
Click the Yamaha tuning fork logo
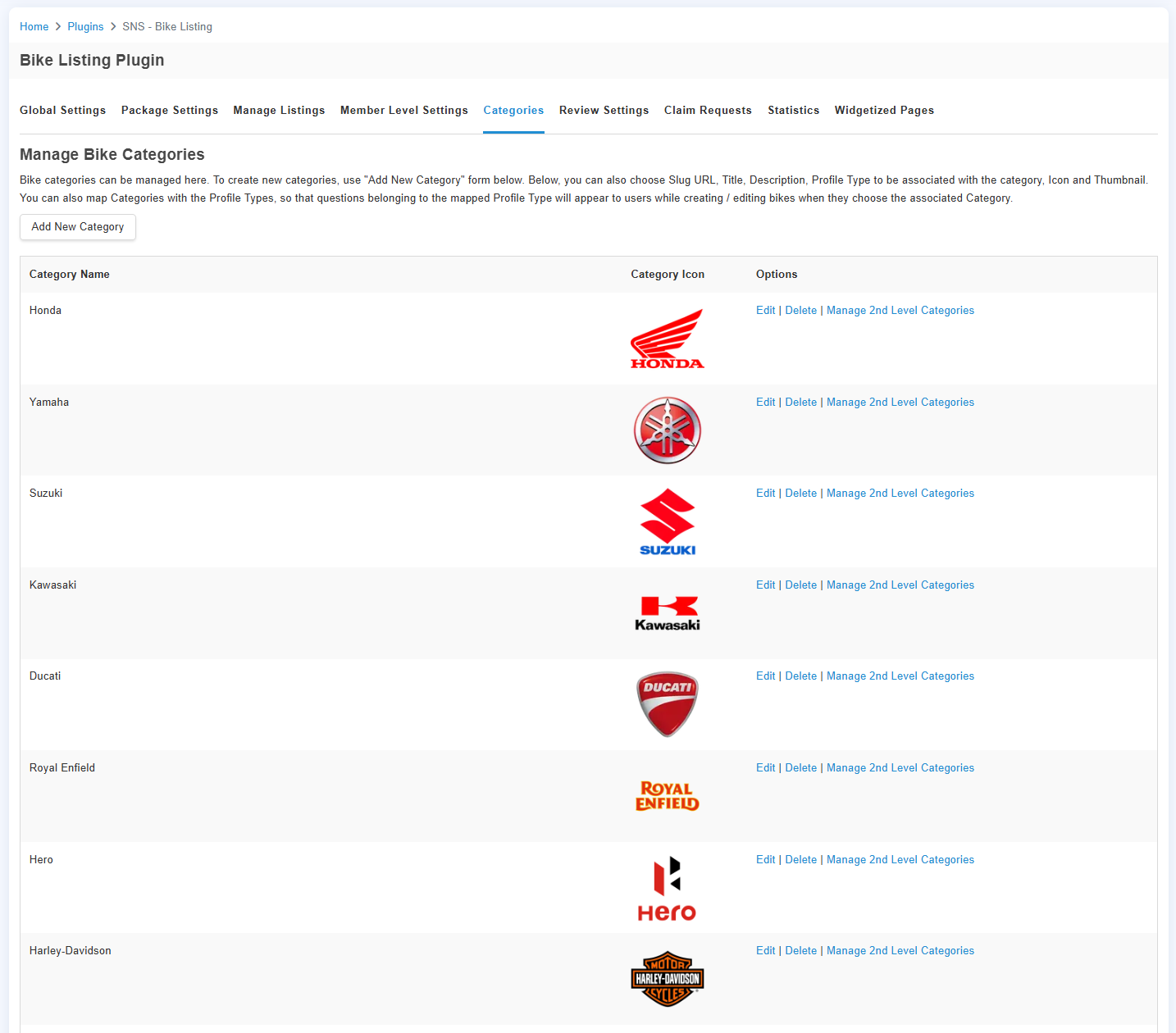pyautogui.click(x=667, y=430)
